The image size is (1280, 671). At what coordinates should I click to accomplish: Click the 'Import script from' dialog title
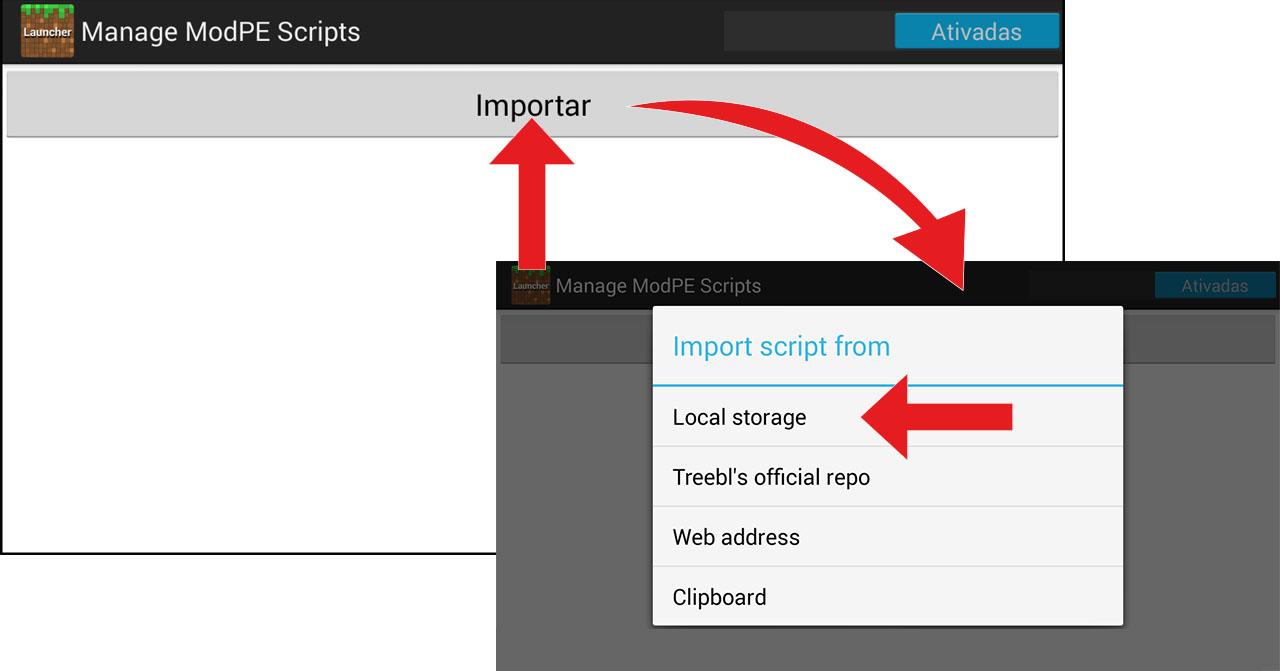(781, 346)
